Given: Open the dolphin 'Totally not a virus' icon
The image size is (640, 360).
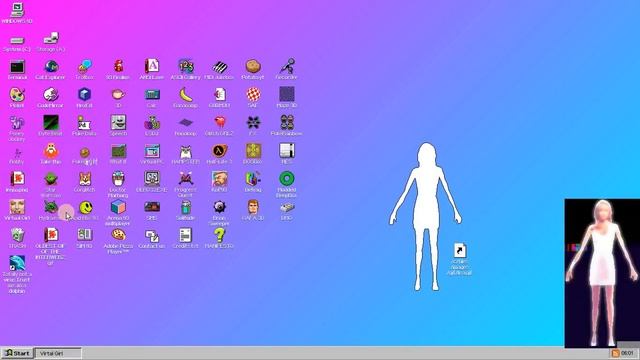Looking at the screenshot, I should tap(17, 263).
